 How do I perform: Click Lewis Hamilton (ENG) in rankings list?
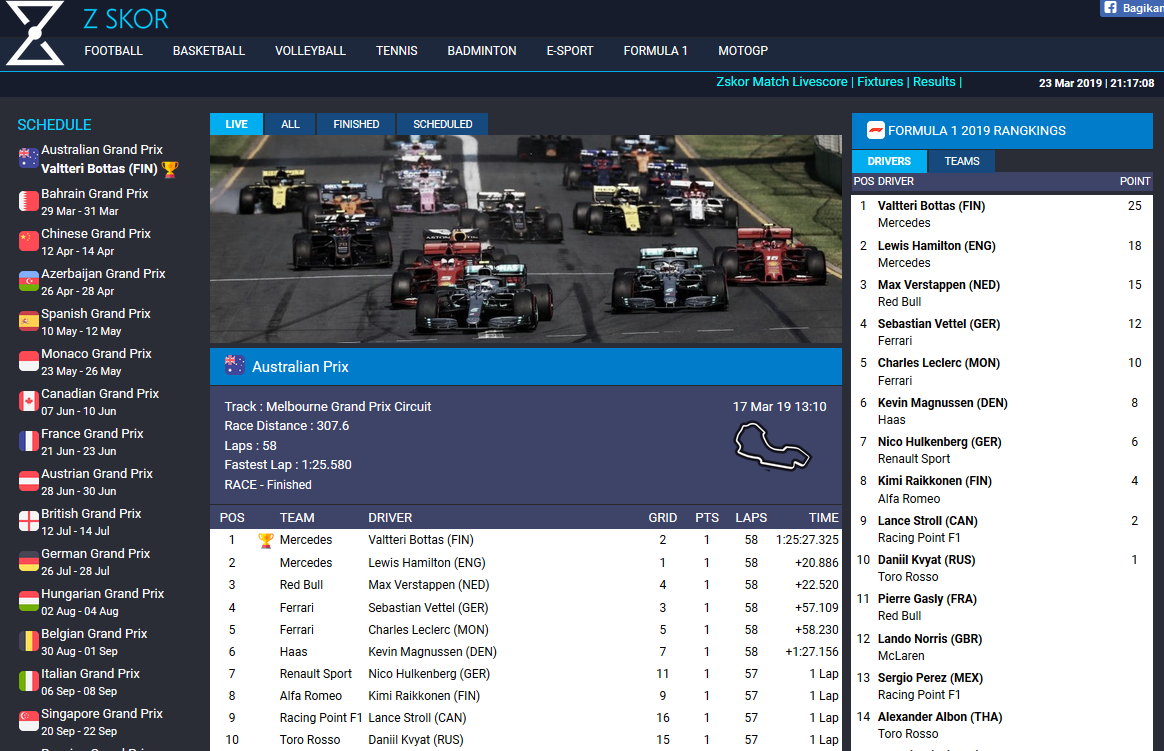point(936,246)
